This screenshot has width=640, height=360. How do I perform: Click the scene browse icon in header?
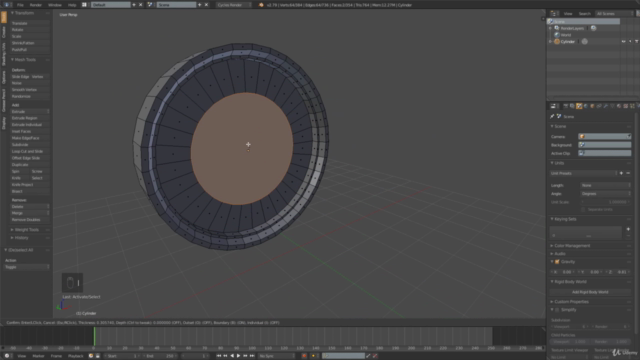pos(150,5)
